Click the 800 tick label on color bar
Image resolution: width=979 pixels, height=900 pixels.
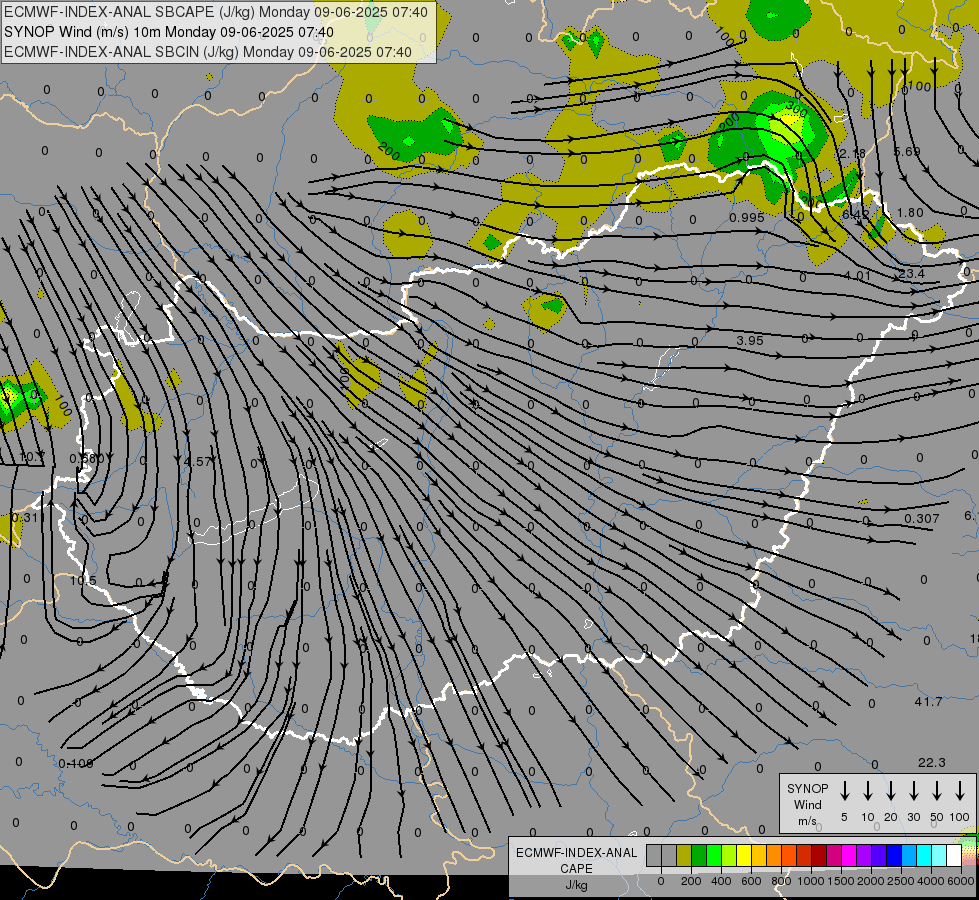click(781, 881)
